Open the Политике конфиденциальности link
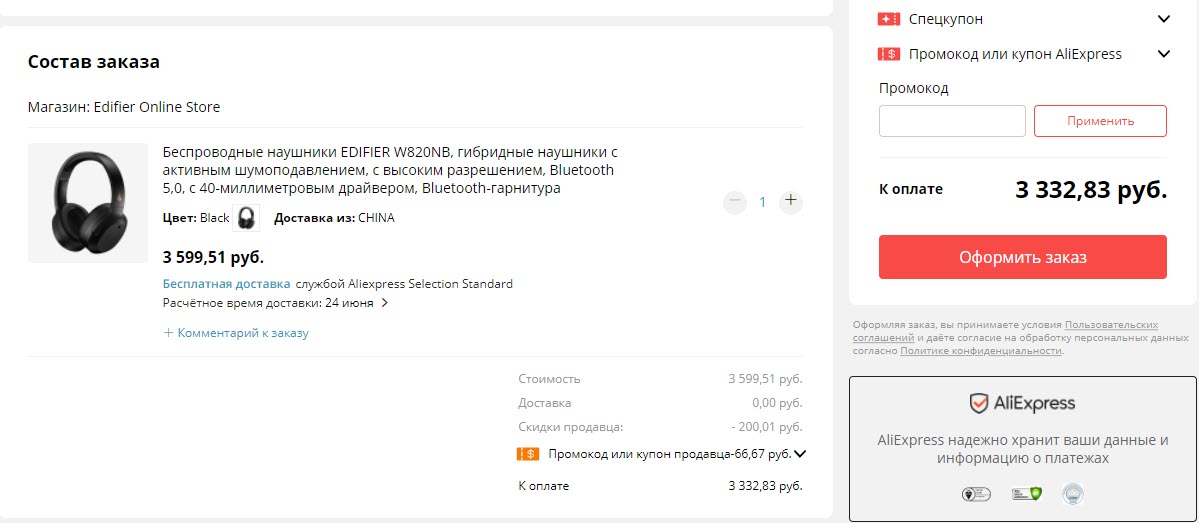 point(981,351)
